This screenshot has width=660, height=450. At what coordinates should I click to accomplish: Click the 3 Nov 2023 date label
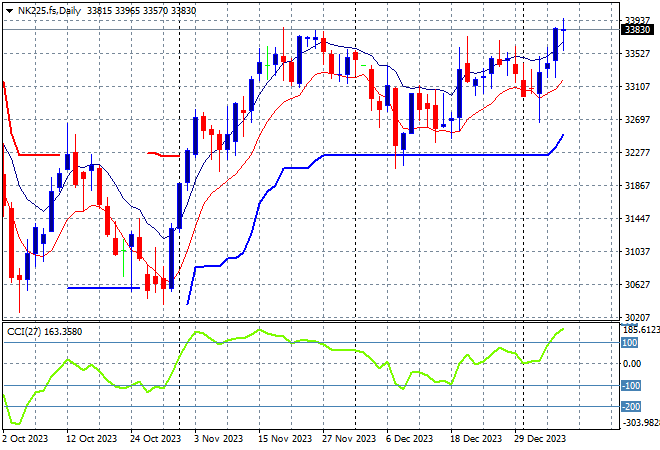(215, 438)
